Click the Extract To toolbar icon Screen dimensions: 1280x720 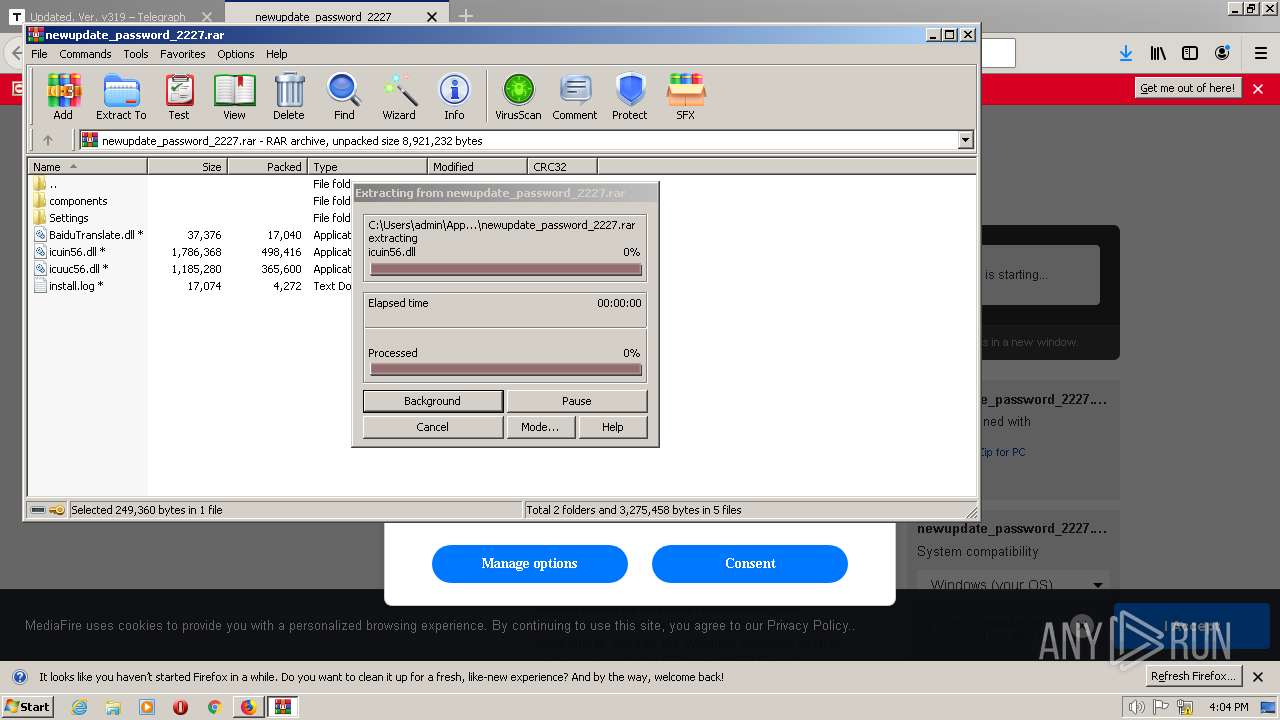click(121, 96)
